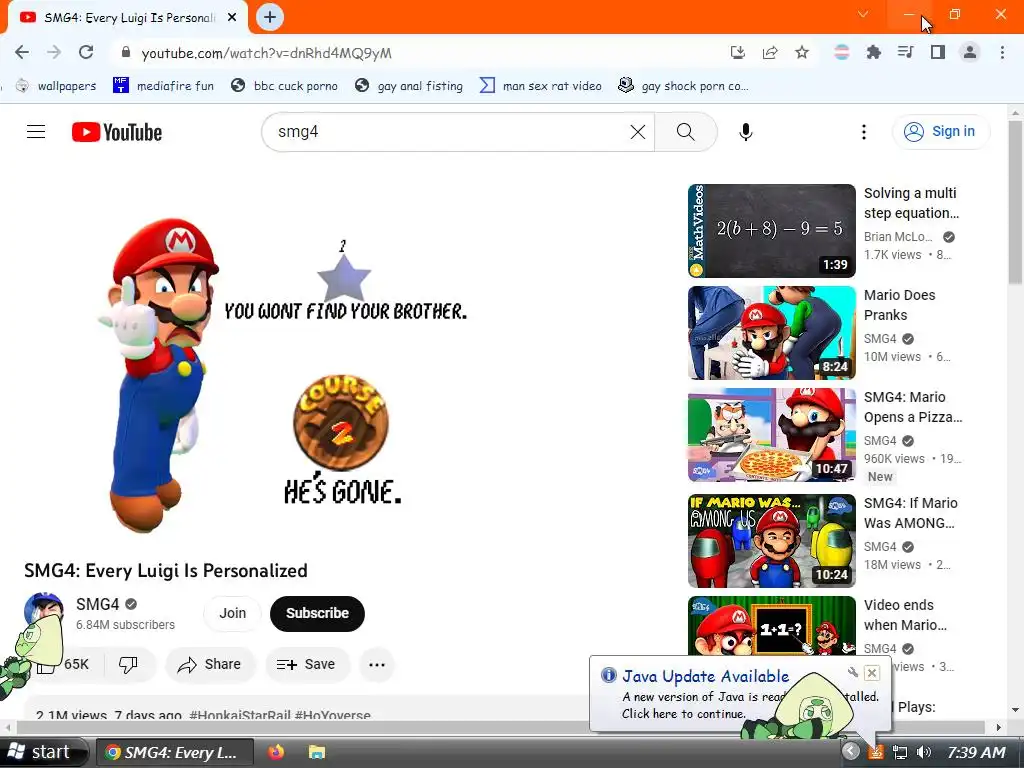
Task: Search with your voice microphone
Action: (x=745, y=132)
